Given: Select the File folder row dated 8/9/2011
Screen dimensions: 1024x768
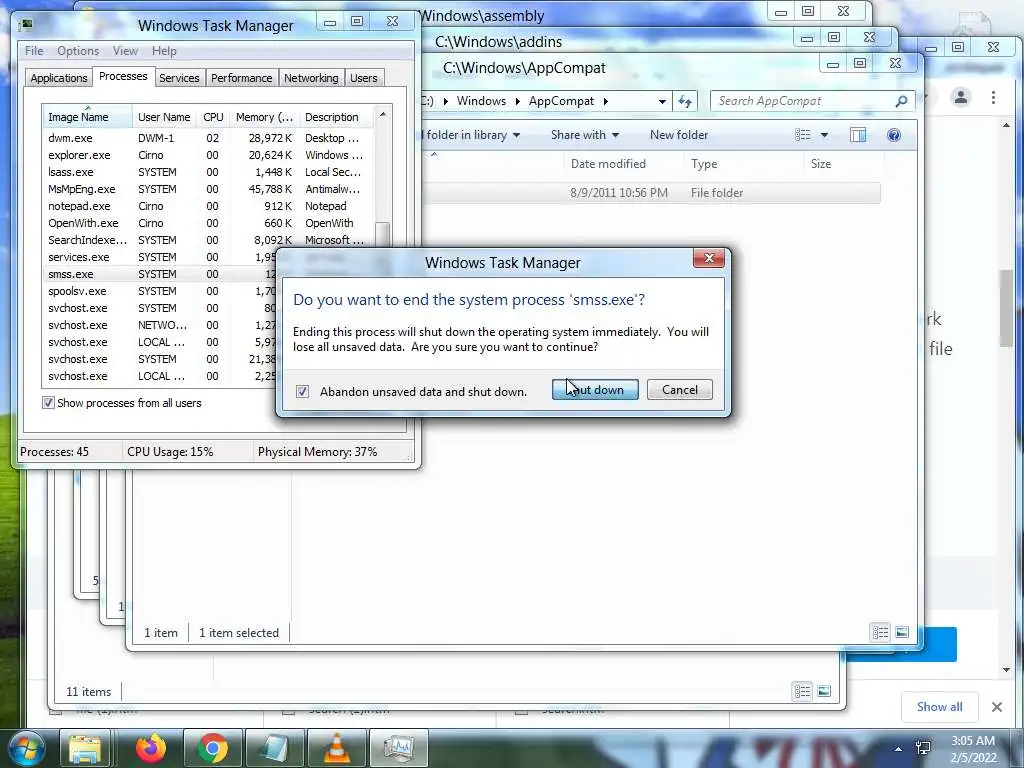Looking at the screenshot, I should (652, 193).
